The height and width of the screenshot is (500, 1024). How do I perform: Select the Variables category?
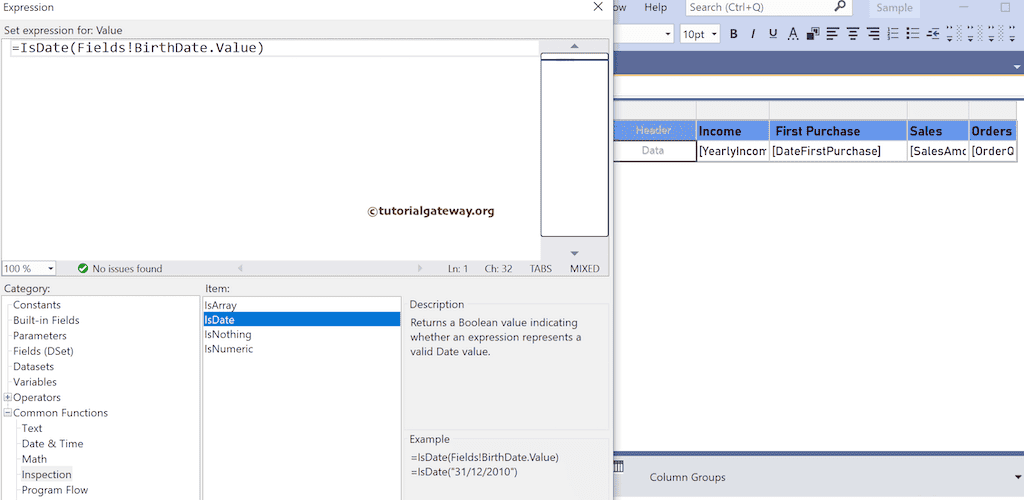pos(35,382)
